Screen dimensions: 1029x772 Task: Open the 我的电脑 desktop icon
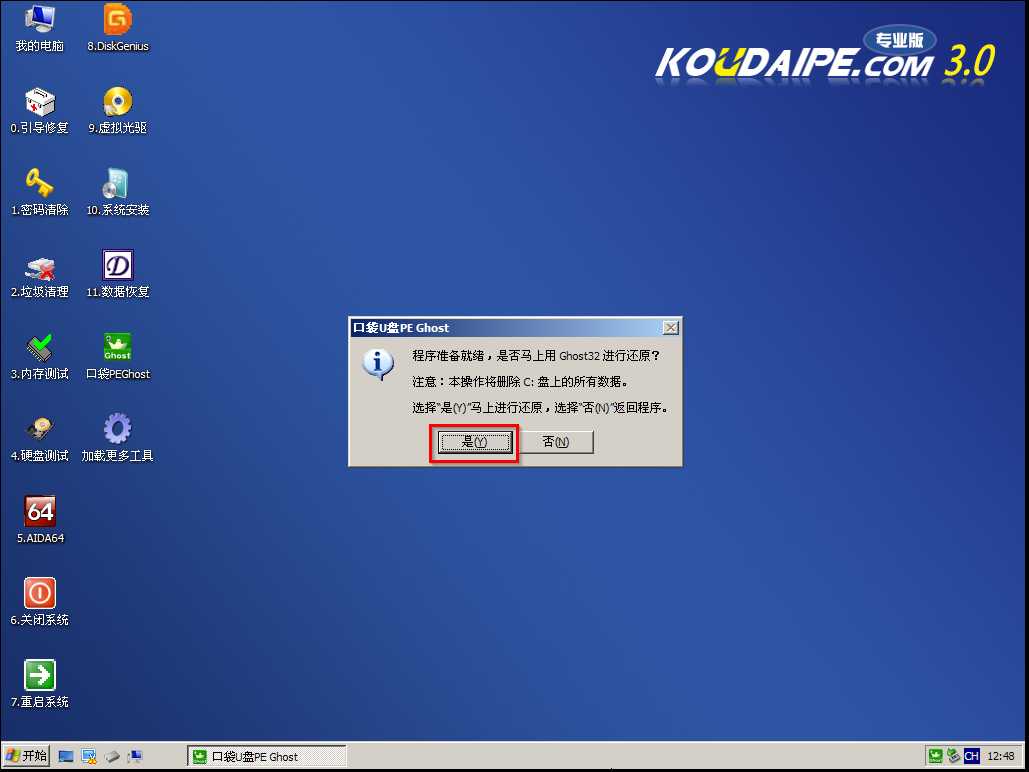coord(39,20)
